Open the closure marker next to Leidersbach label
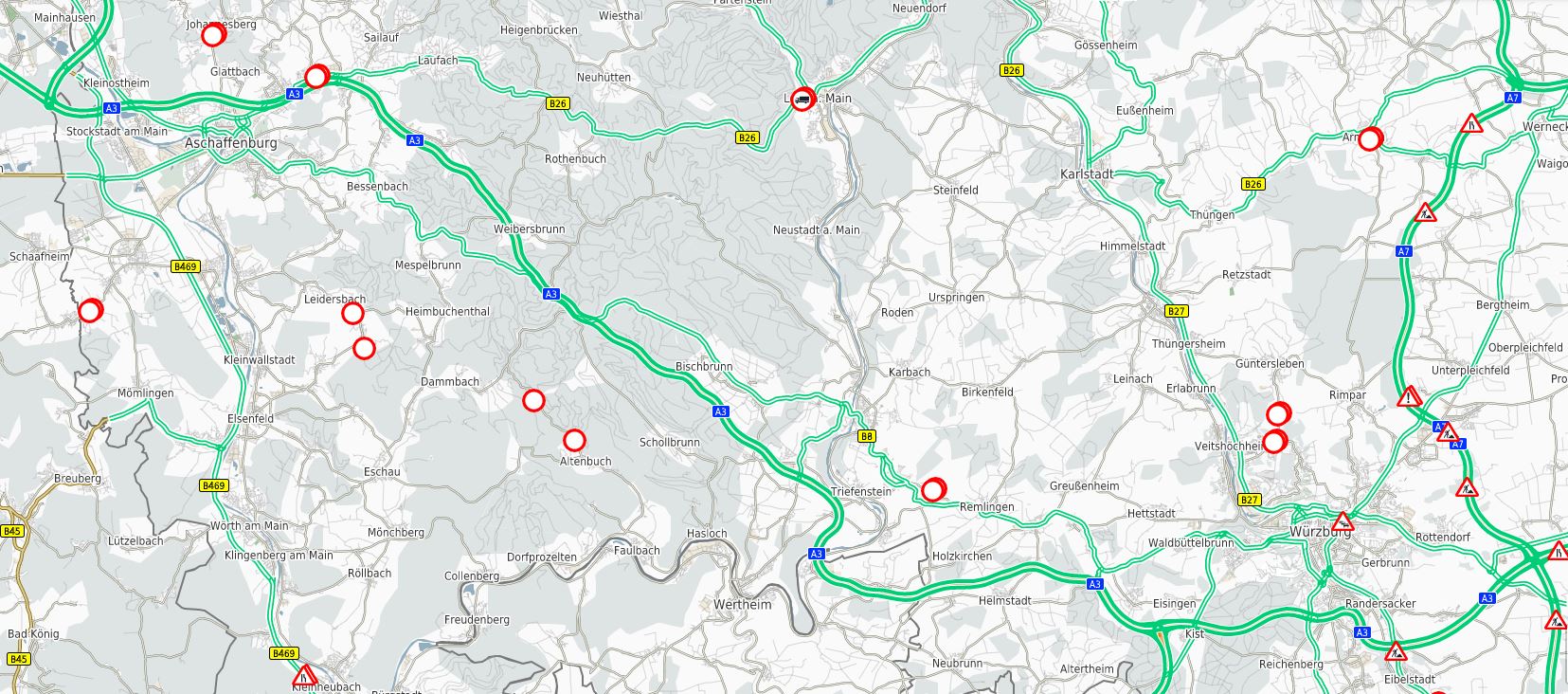 click(x=352, y=313)
